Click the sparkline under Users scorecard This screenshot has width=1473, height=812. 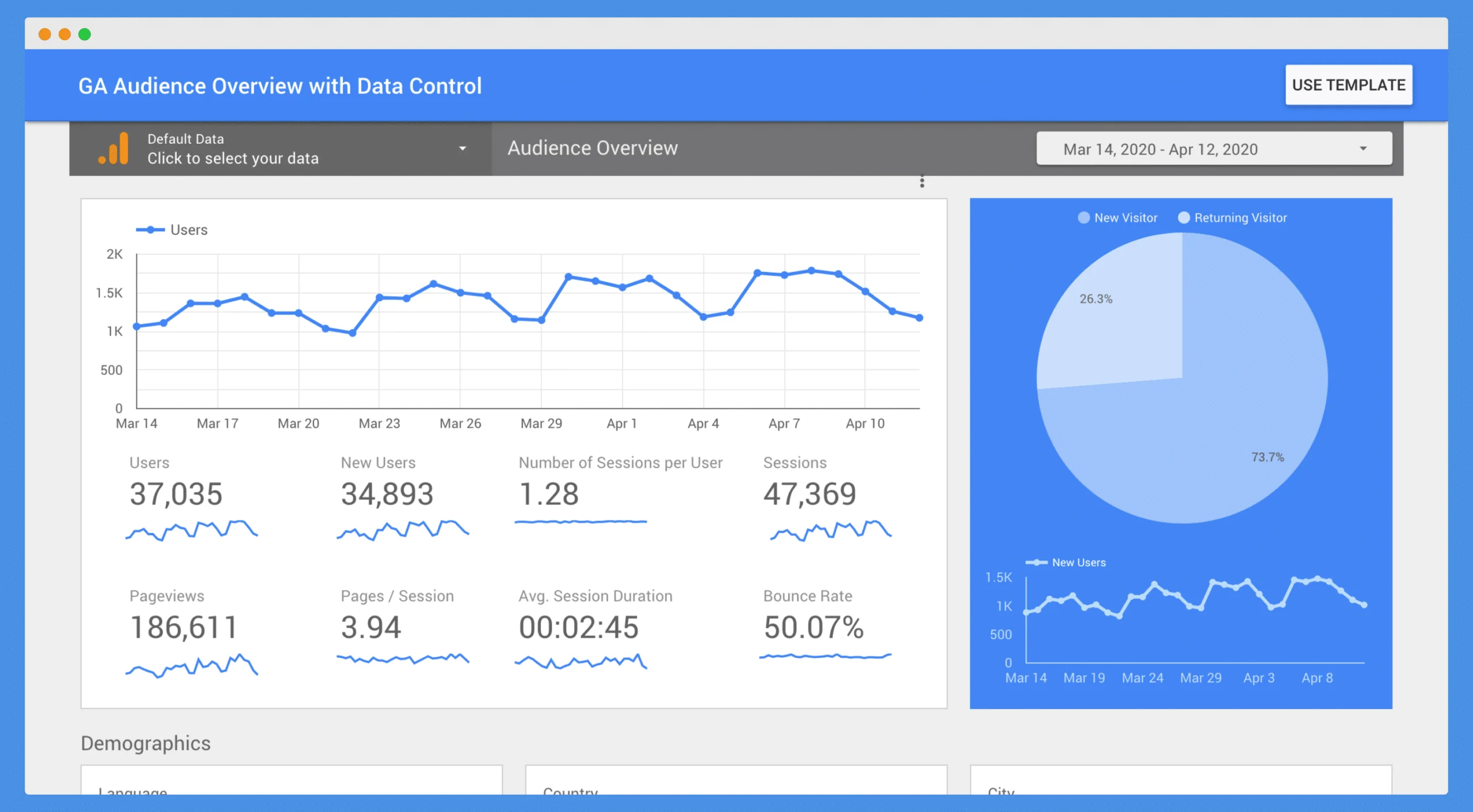(192, 530)
